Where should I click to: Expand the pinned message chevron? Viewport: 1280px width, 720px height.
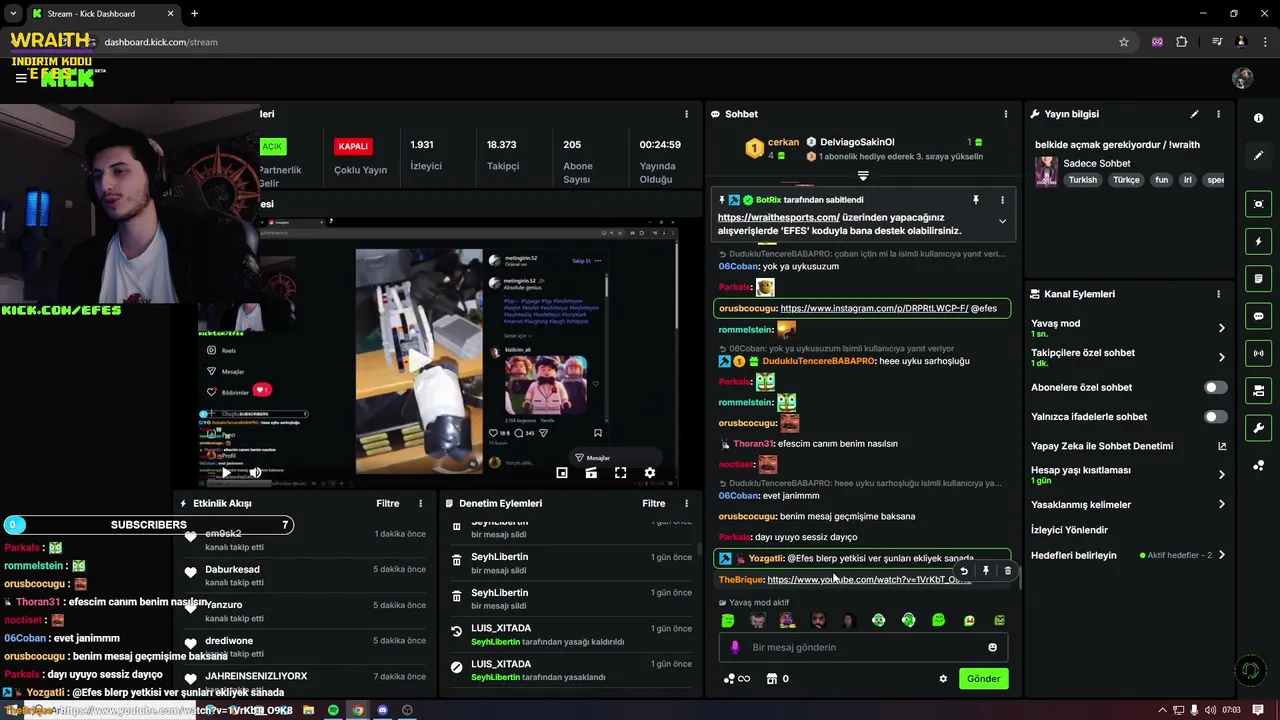pos(1002,221)
